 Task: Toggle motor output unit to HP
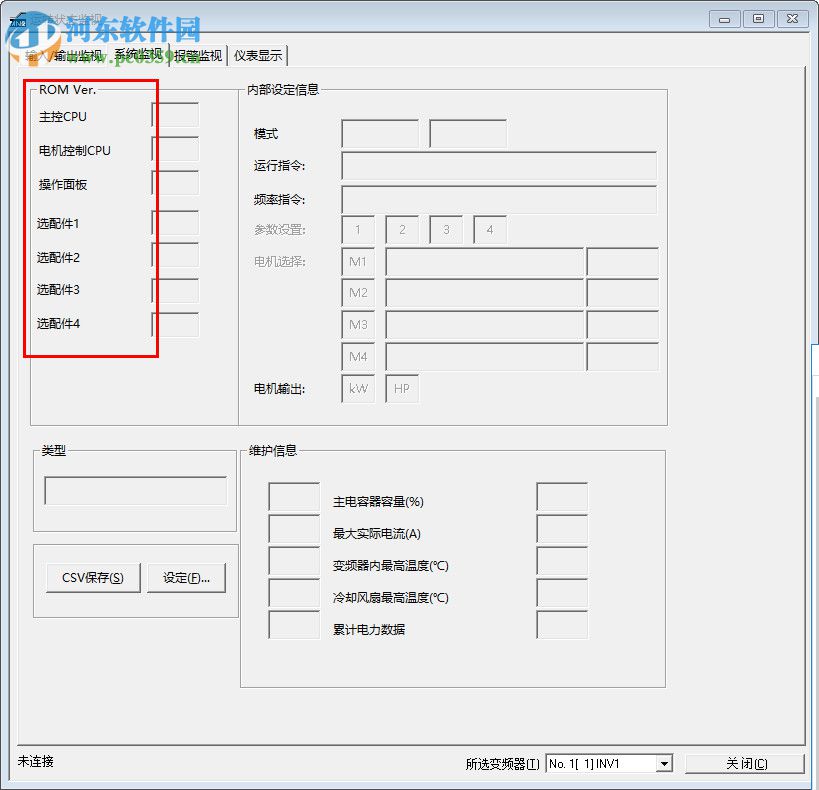click(x=401, y=388)
